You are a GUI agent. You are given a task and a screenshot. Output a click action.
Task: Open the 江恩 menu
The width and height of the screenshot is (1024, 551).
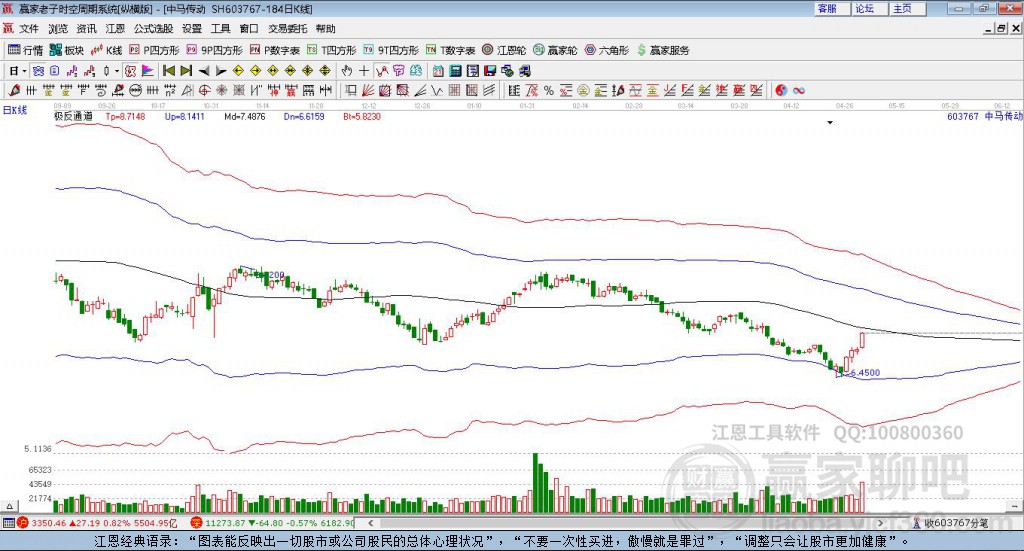click(x=115, y=29)
